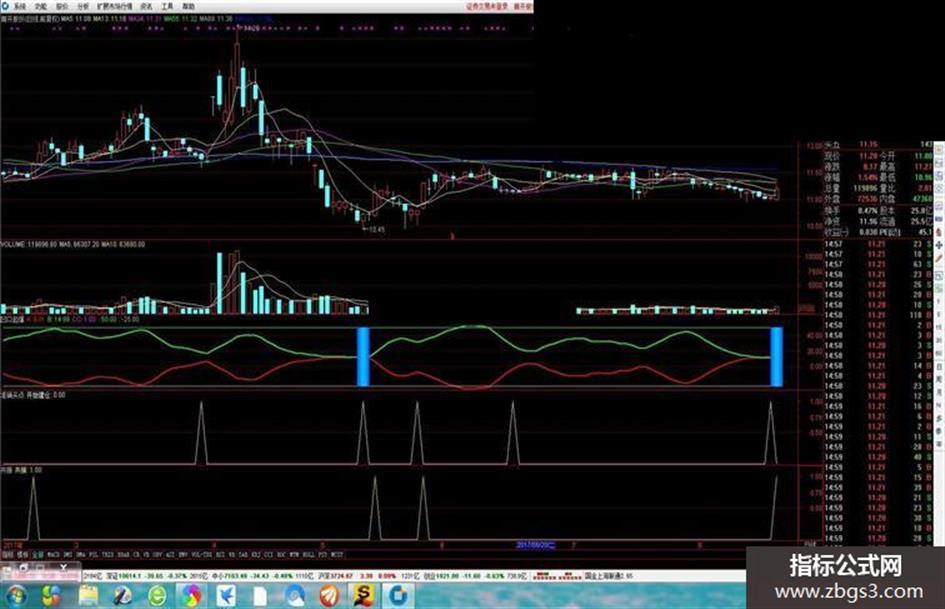Open the Windows Start button
Screen dimensions: 945x609
click(x=15, y=596)
